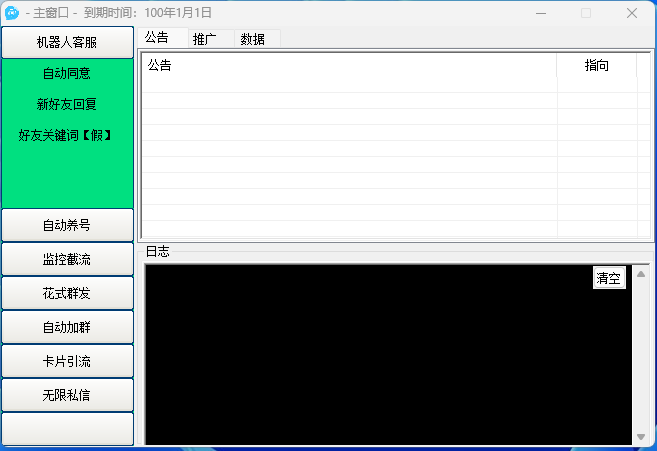657x451 pixels.
Task: Switch to the 推广 tab
Action: 205,39
